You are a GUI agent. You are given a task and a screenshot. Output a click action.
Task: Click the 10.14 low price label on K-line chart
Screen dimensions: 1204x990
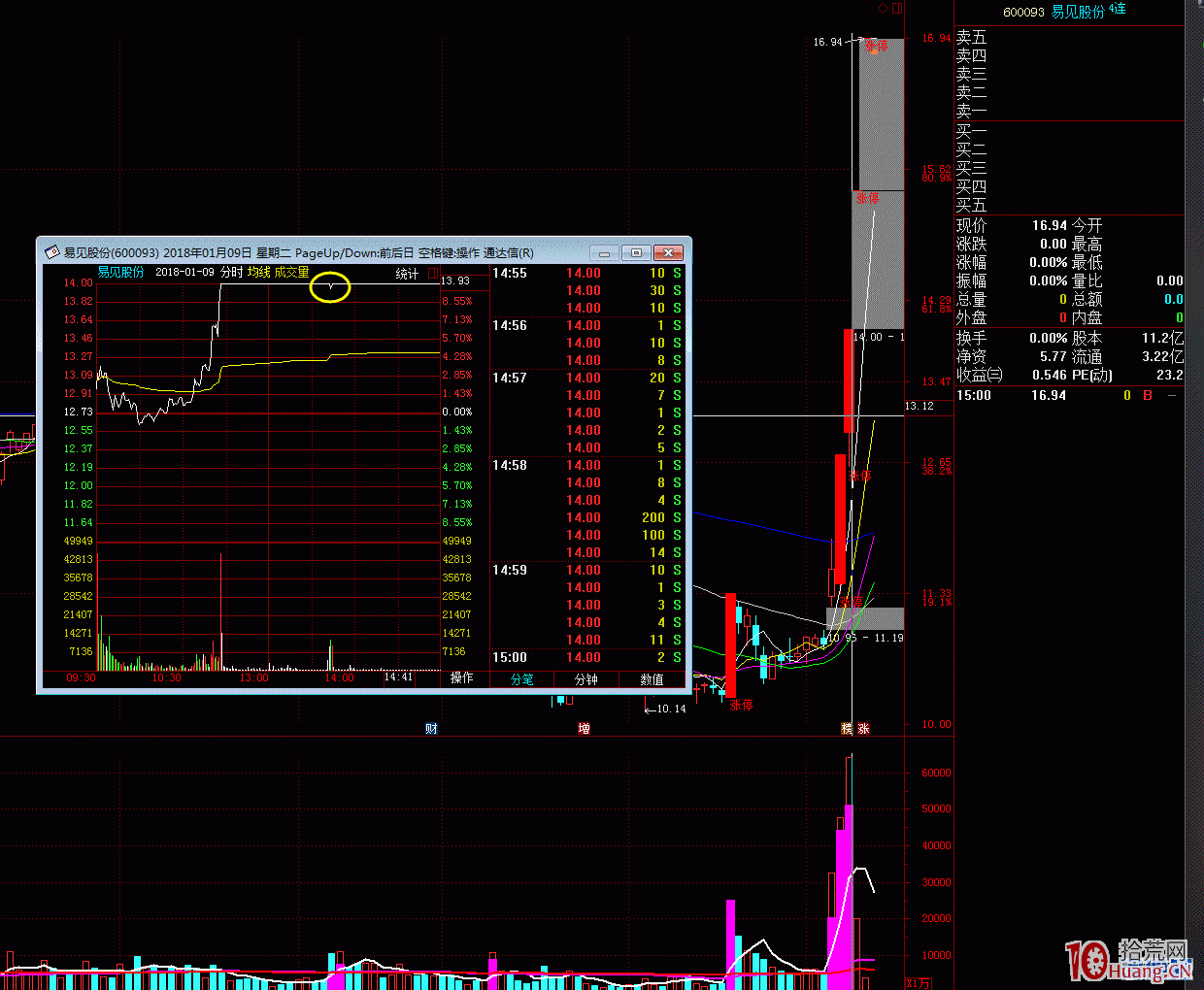pyautogui.click(x=671, y=709)
